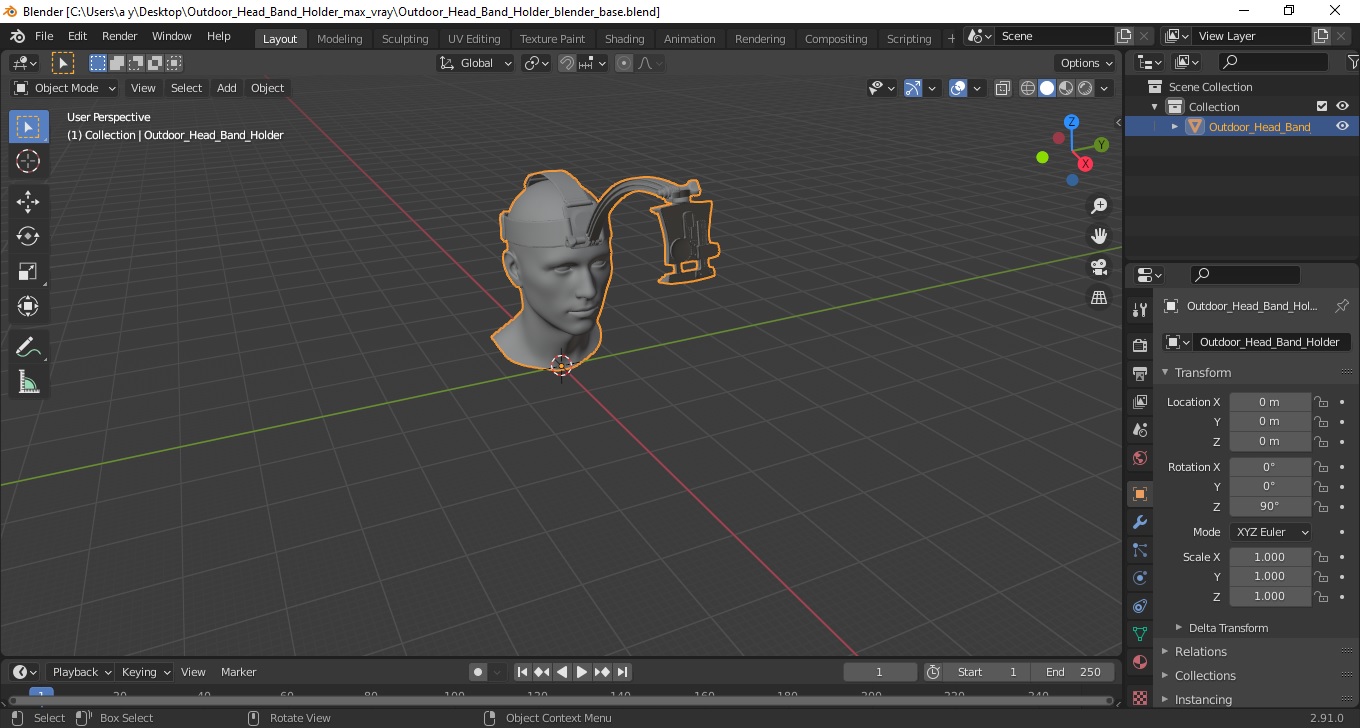Toggle pin on properties object header
Screen dimensions: 1360x728
click(1342, 306)
